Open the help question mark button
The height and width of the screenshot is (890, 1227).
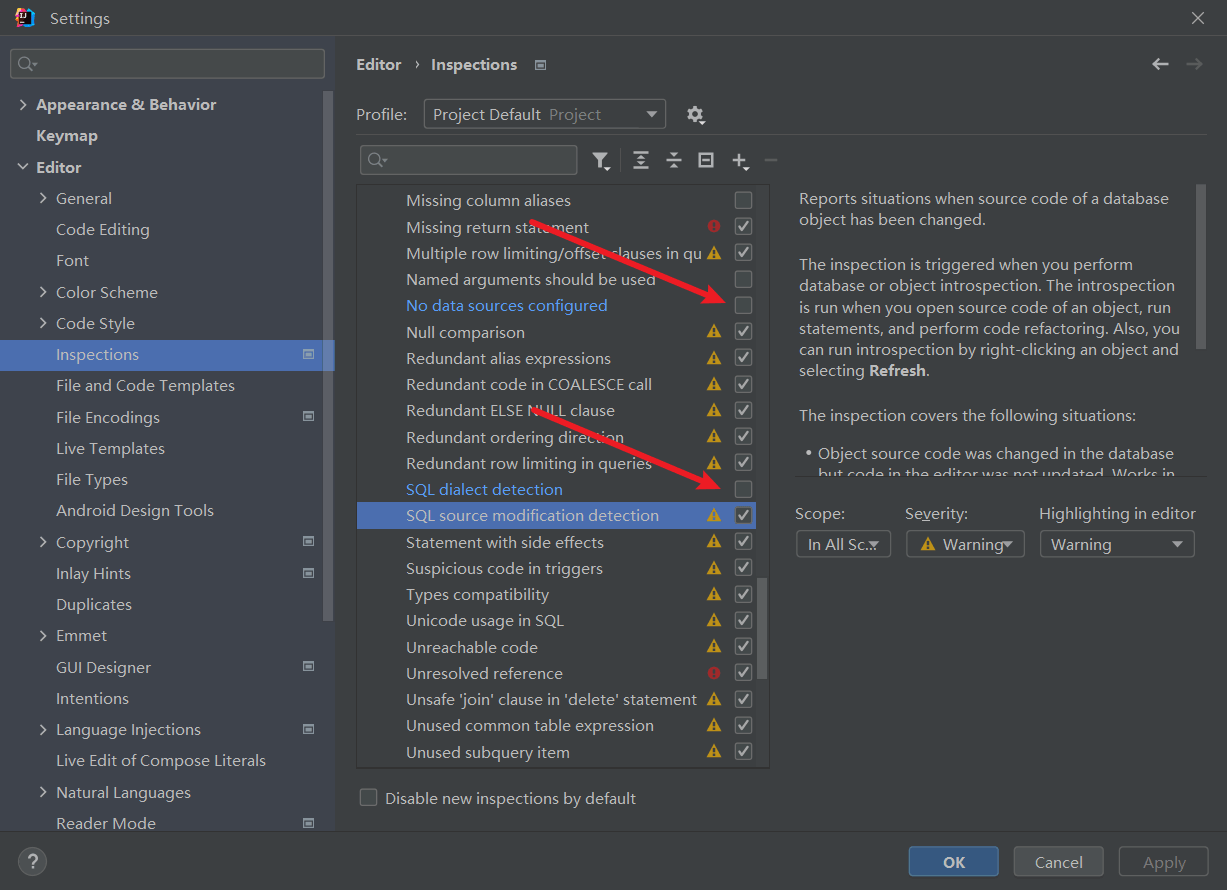point(32,860)
